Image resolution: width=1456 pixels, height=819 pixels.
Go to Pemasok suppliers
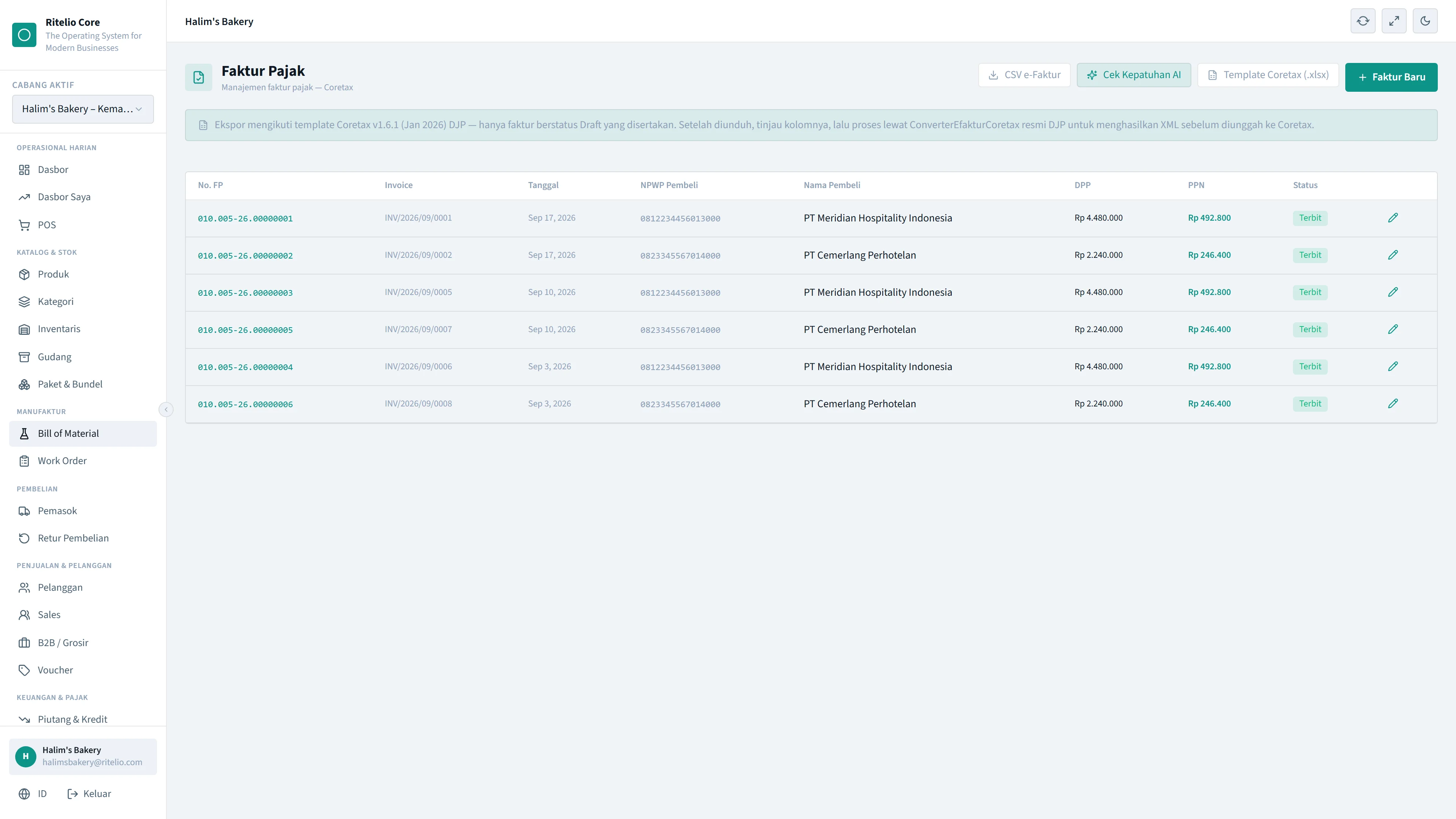click(83, 511)
